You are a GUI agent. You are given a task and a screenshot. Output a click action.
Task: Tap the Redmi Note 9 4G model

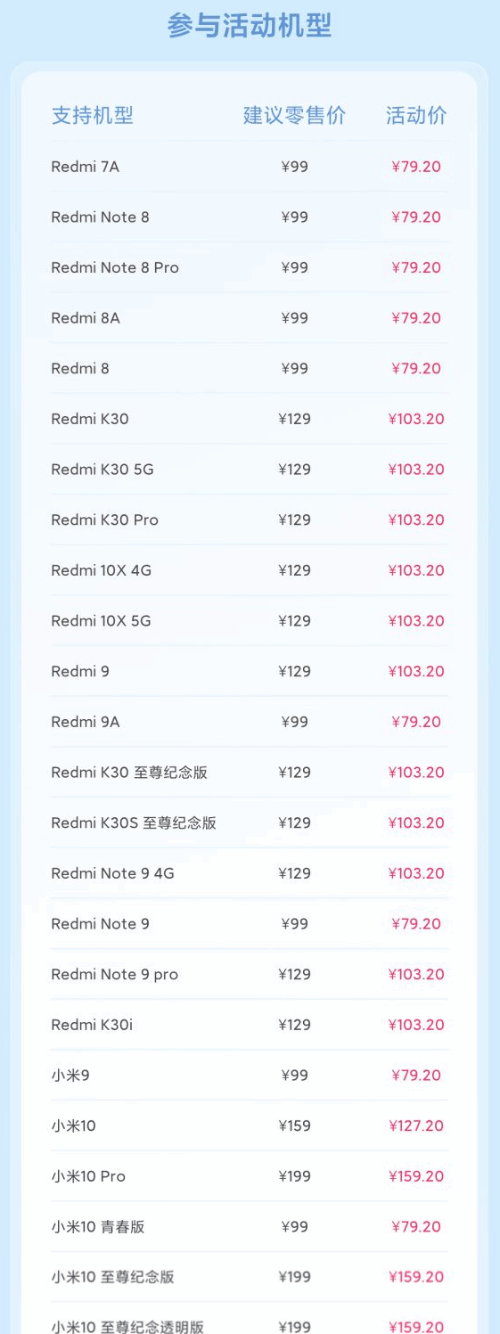click(x=113, y=873)
